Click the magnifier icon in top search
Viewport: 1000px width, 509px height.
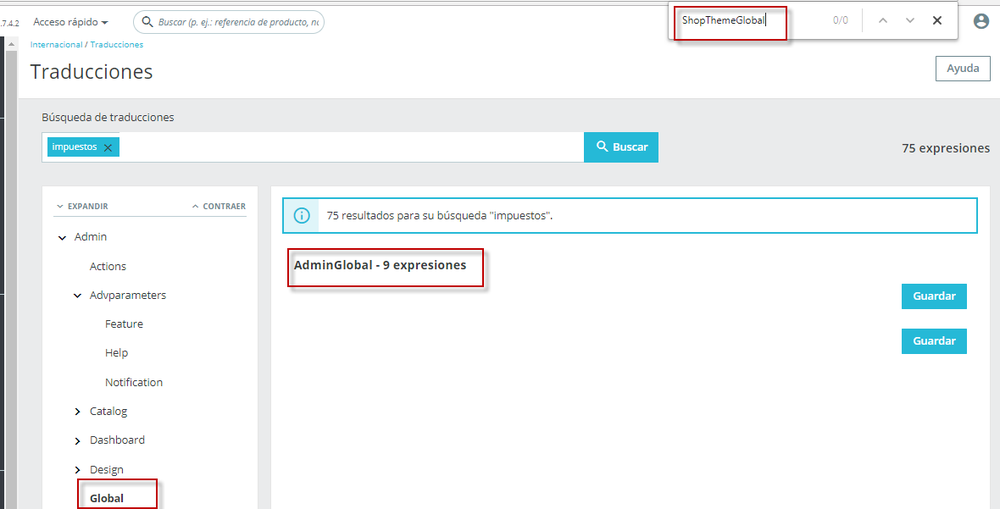click(x=148, y=22)
